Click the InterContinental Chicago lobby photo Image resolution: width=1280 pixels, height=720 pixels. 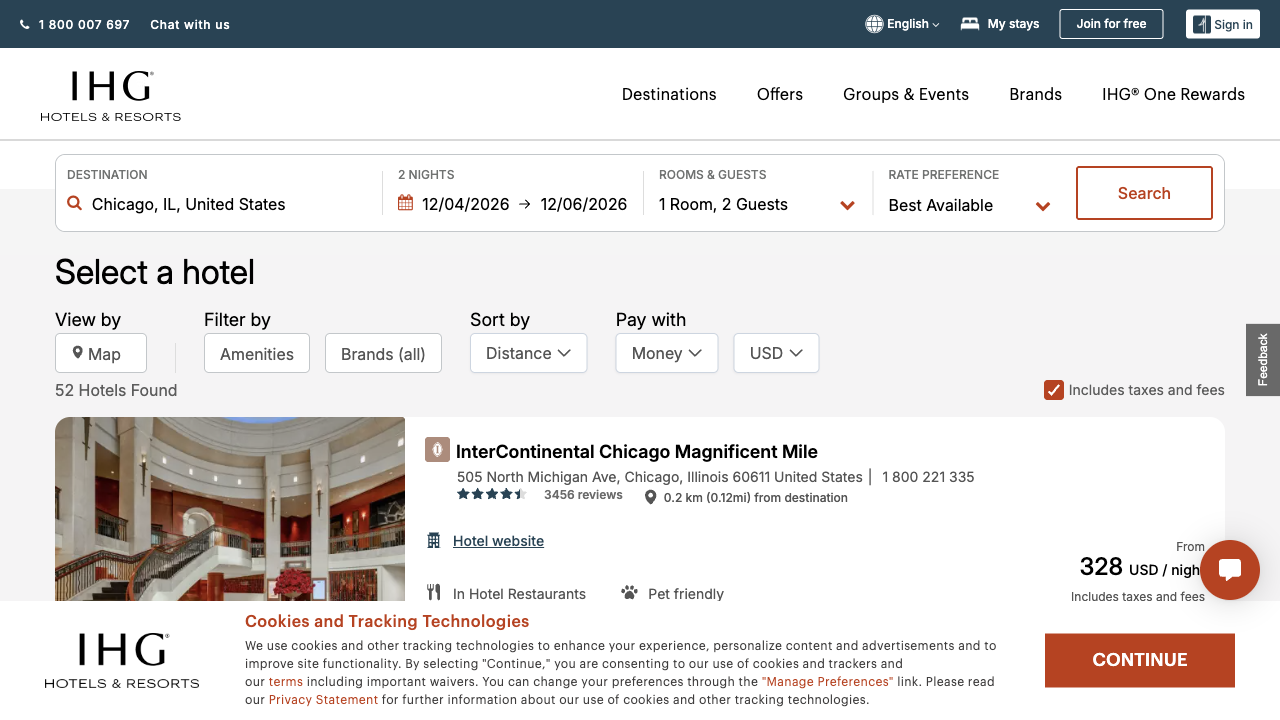click(x=230, y=509)
